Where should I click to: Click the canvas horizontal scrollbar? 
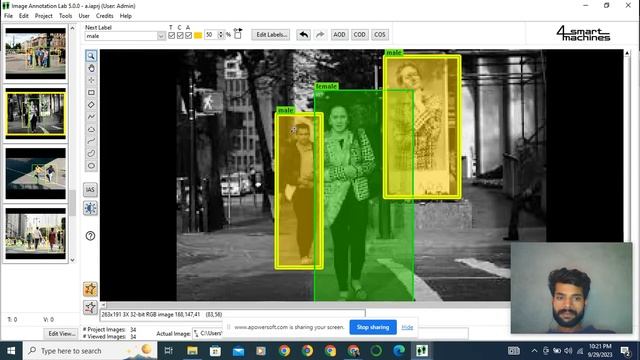[x=306, y=305]
